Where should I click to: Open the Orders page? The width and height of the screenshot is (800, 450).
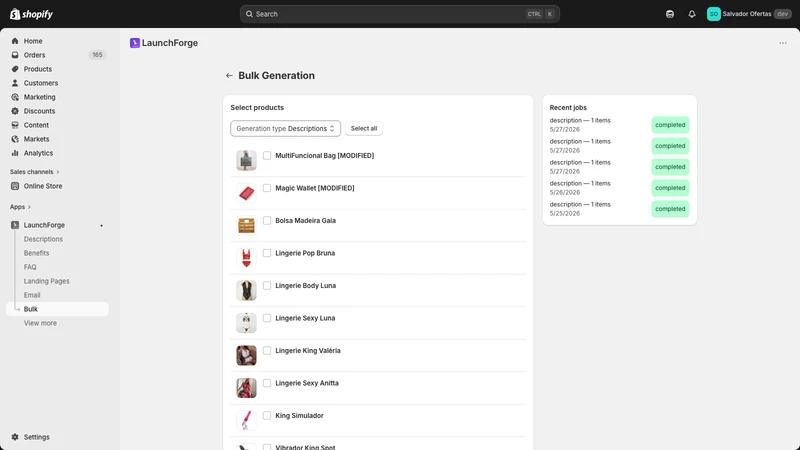34,55
